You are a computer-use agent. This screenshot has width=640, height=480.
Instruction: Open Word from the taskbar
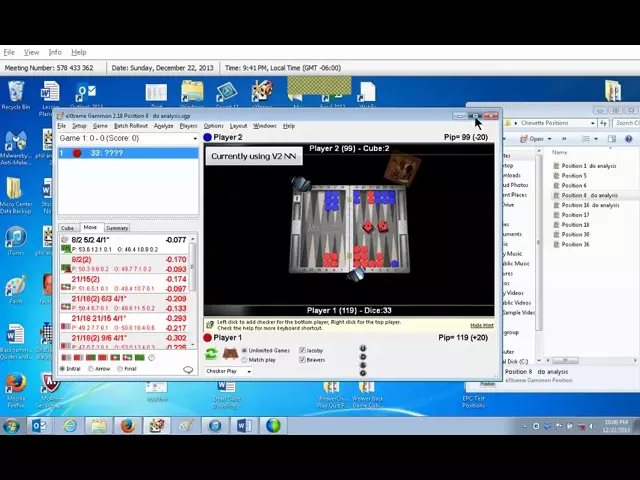244,426
